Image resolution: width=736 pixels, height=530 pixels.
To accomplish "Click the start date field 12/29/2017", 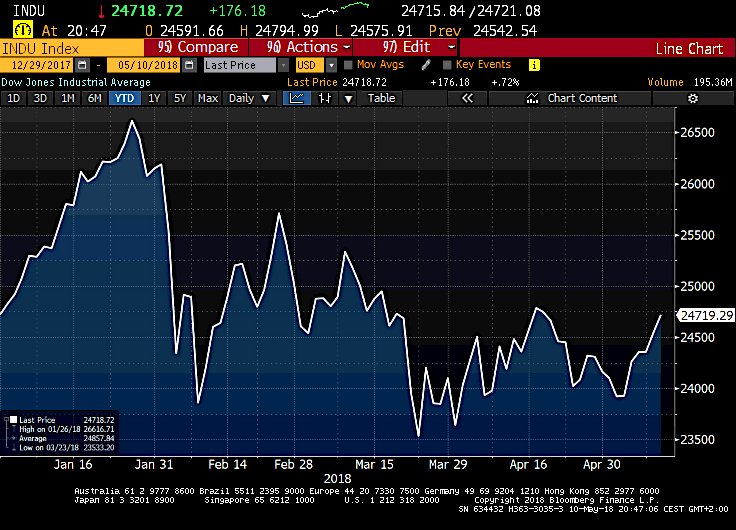I will (x=38, y=65).
